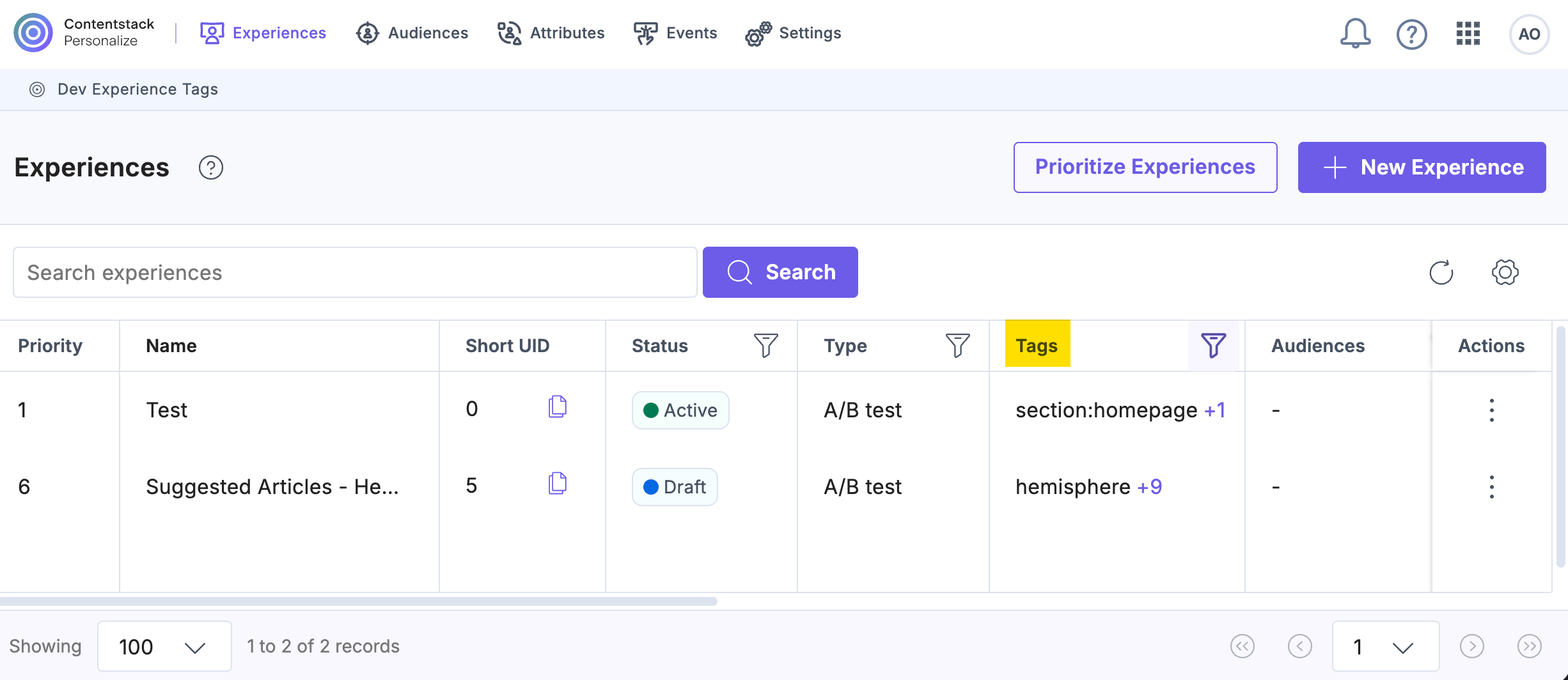Open the Tags column filter
The image size is (1568, 680).
[x=1213, y=345]
